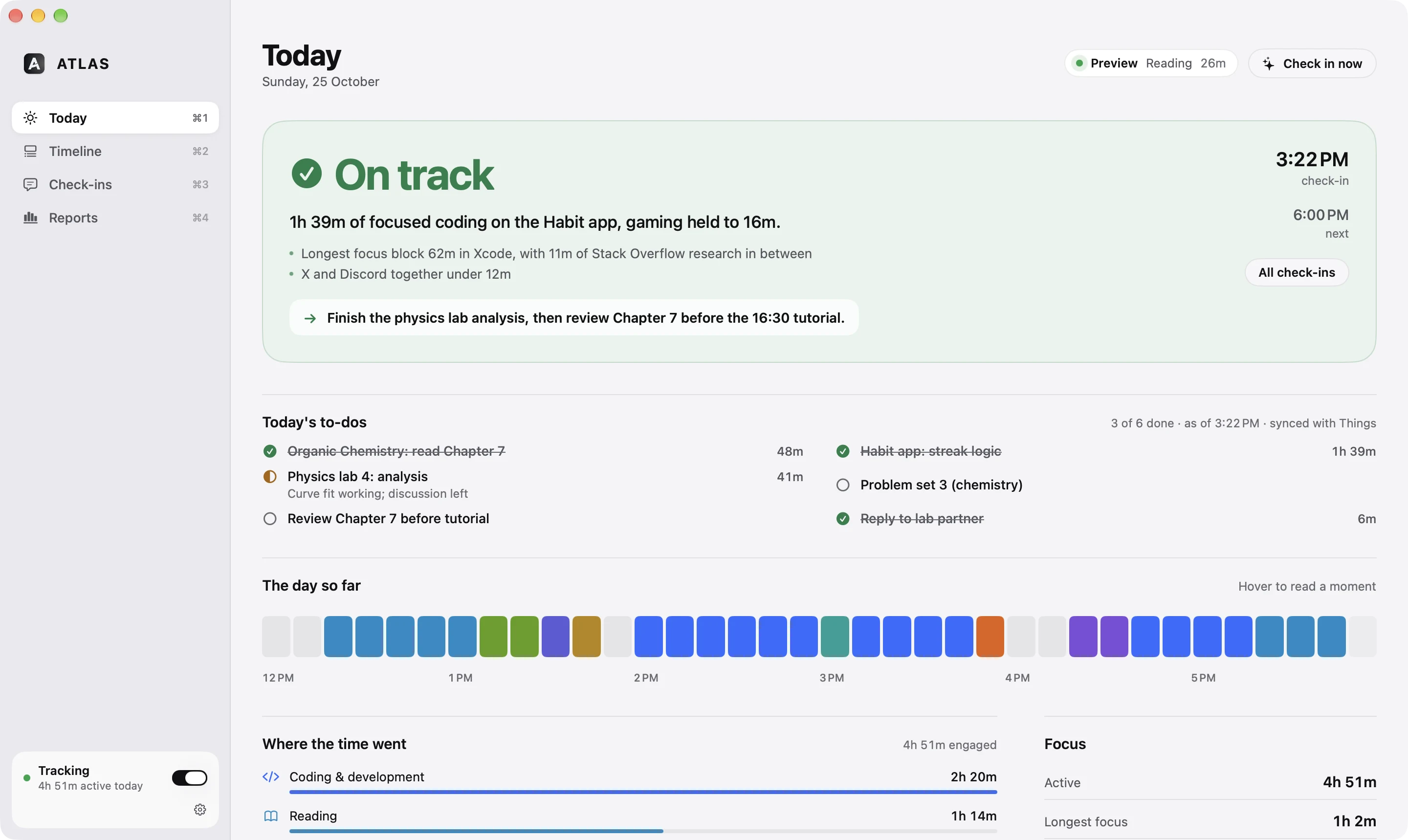Viewport: 1408px width, 840px height.
Task: Click 'Curve fit working; discussion left' note
Action: 377,493
